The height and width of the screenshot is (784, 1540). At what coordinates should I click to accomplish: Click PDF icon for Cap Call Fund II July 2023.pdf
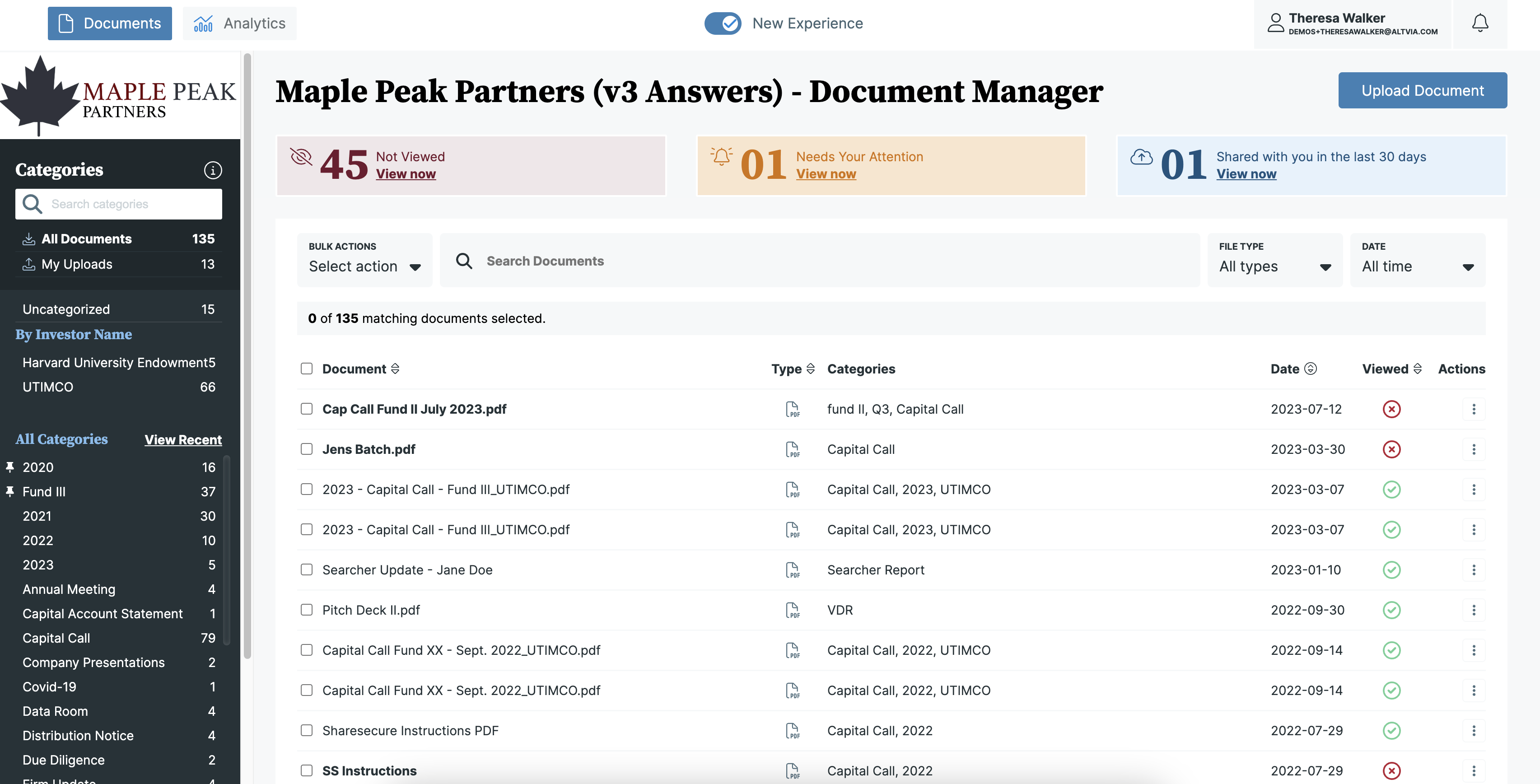pyautogui.click(x=792, y=410)
